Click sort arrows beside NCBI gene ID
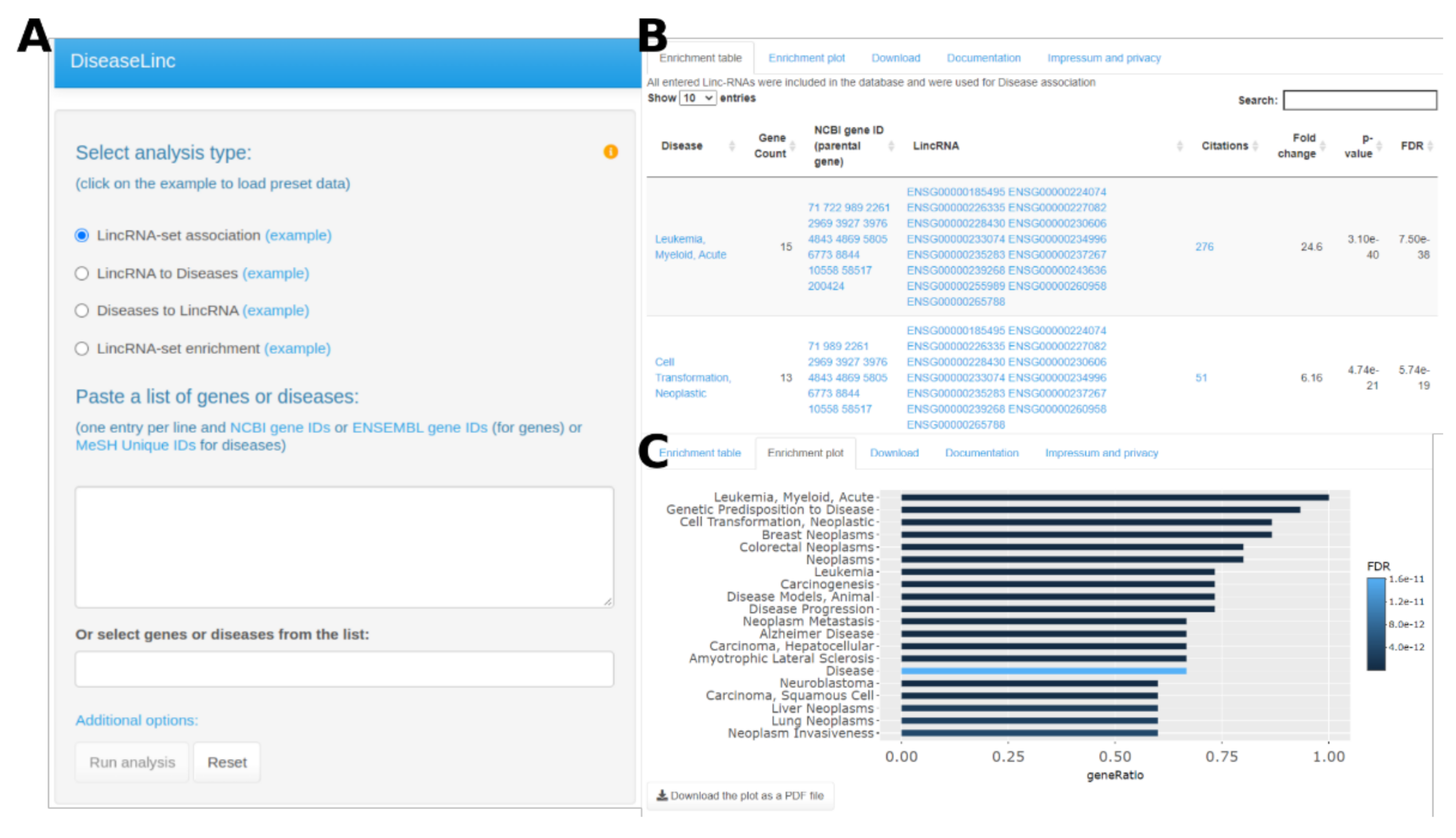 click(891, 146)
